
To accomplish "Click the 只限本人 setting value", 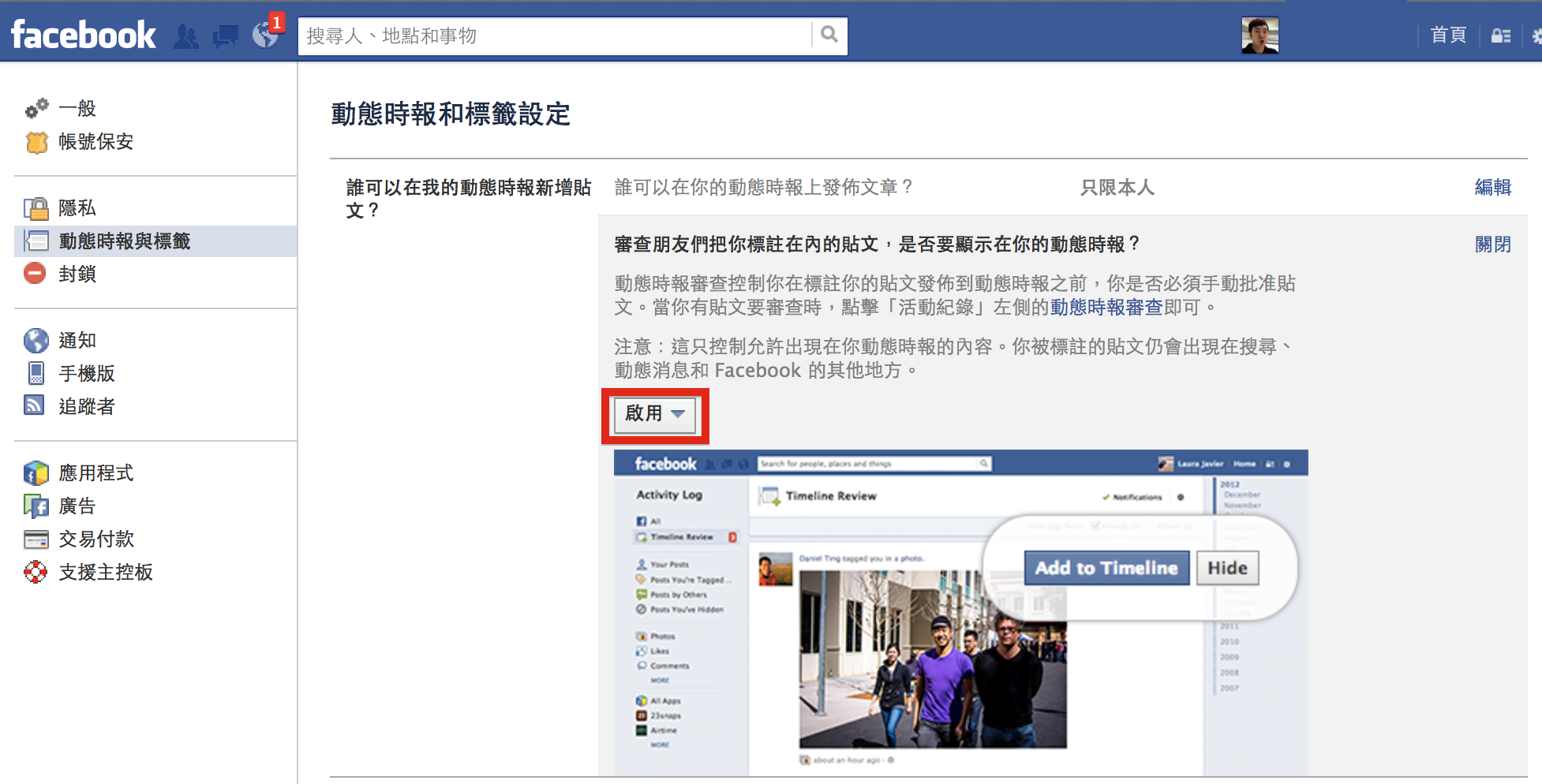I will 1117,187.
